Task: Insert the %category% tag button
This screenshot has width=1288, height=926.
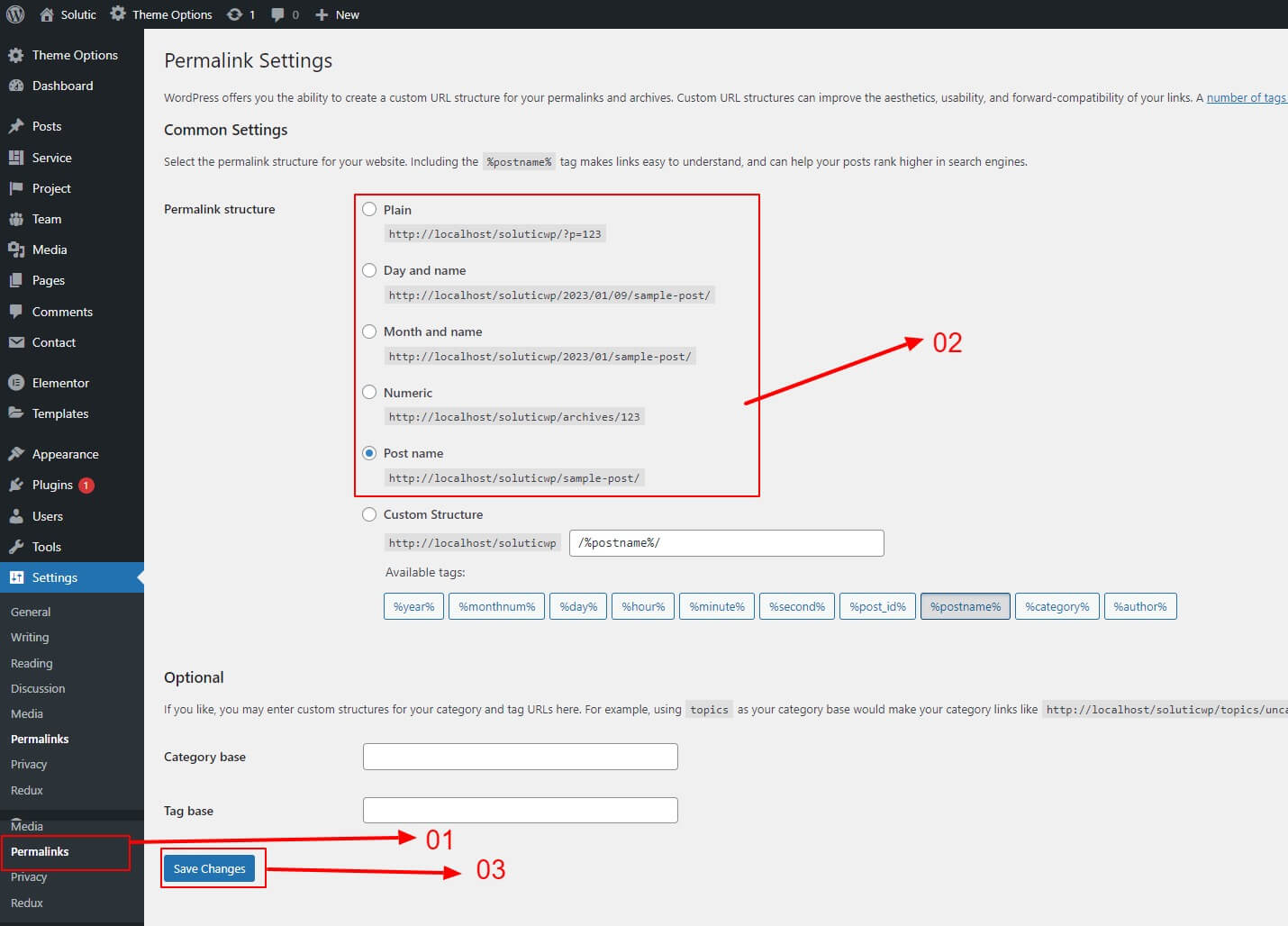Action: (1057, 606)
